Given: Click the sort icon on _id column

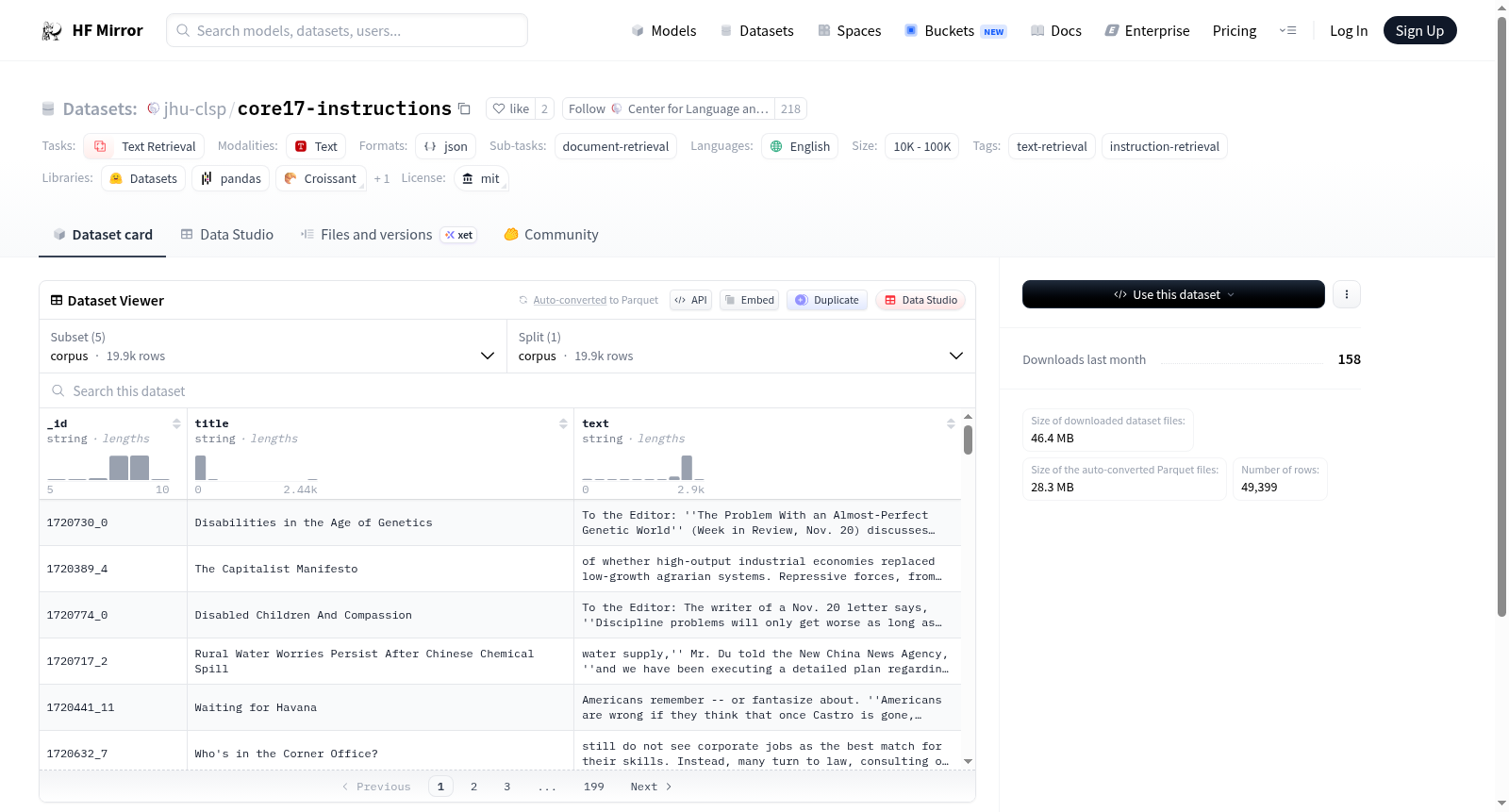Looking at the screenshot, I should 176,423.
